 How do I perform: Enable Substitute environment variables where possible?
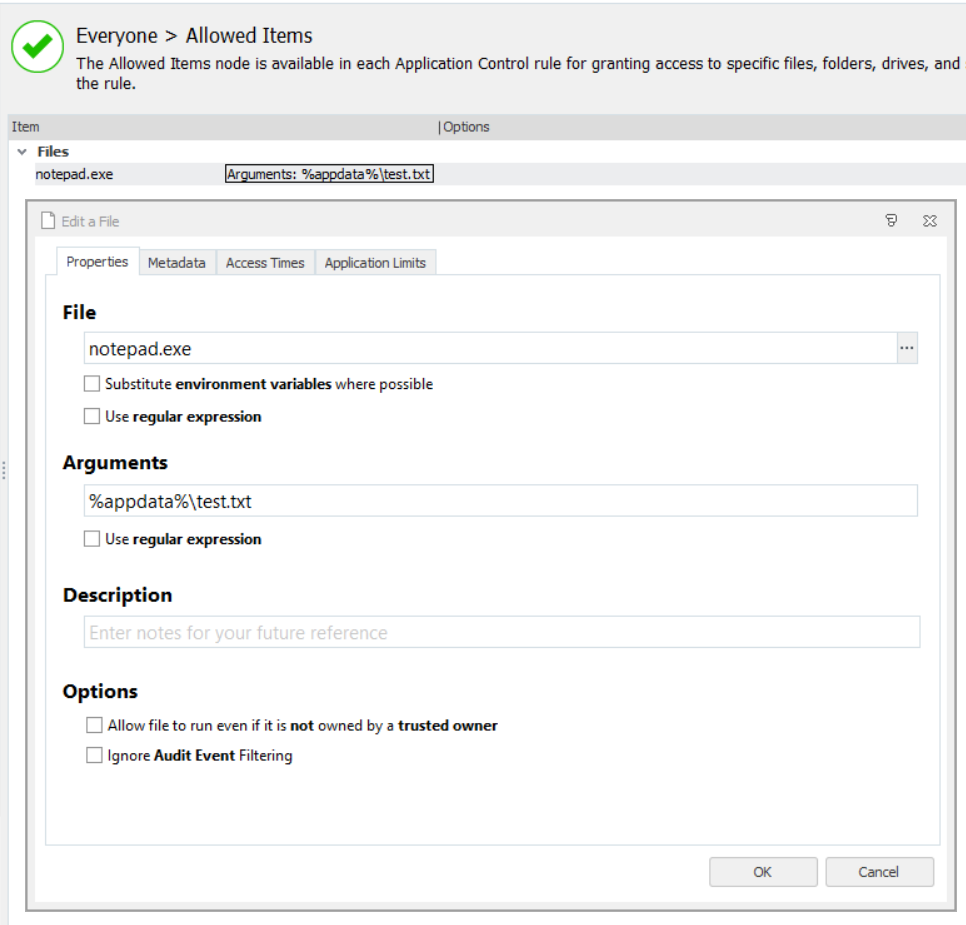(x=91, y=384)
